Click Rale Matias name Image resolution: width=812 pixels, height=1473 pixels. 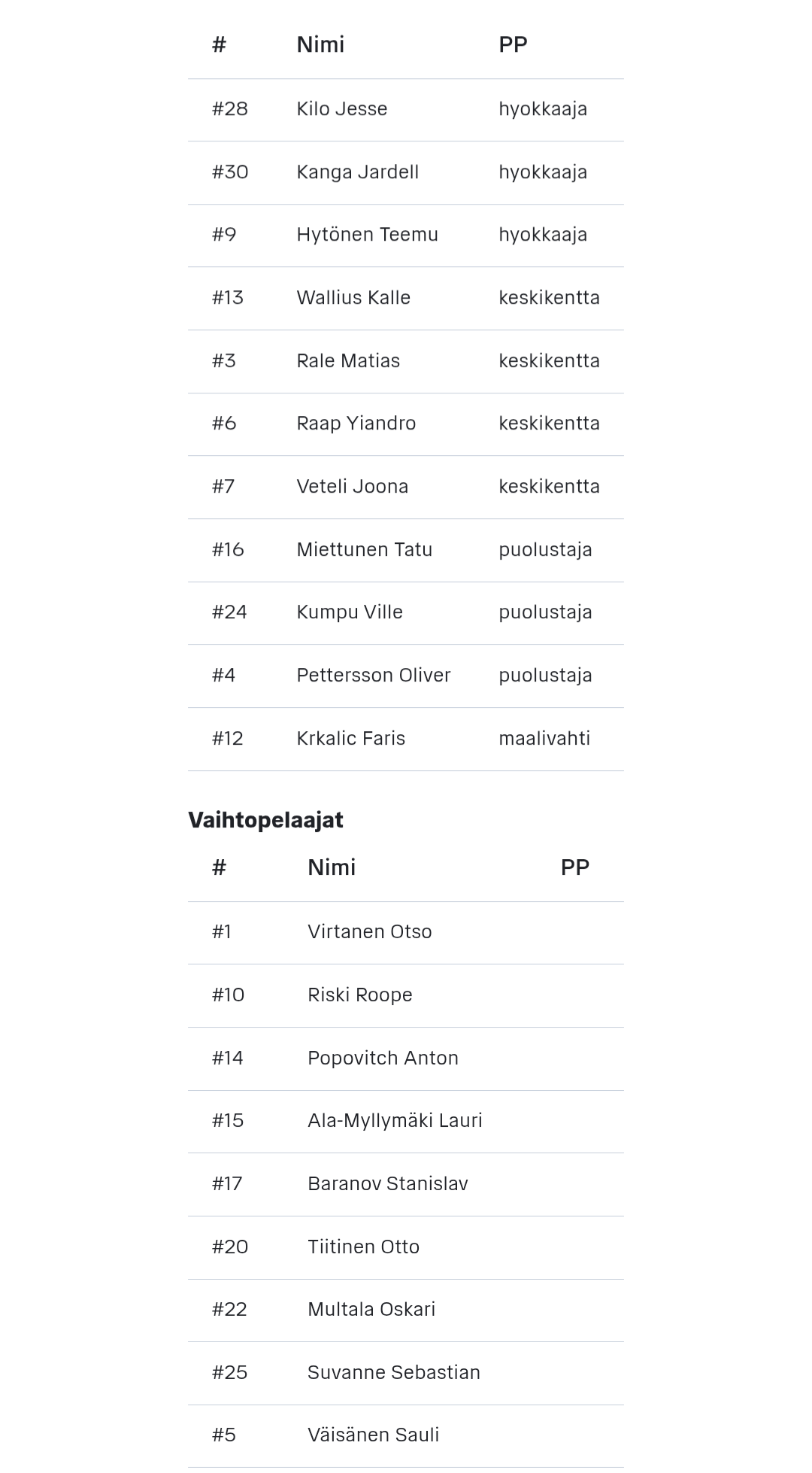[x=348, y=361]
